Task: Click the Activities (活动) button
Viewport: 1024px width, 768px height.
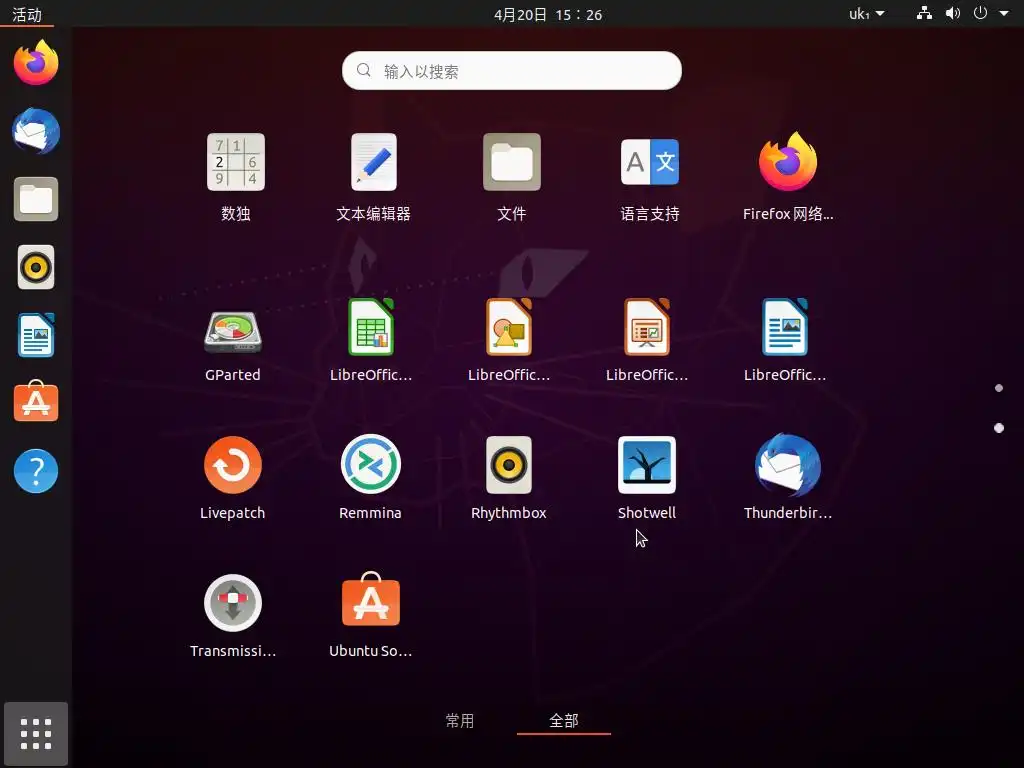Action: point(27,14)
